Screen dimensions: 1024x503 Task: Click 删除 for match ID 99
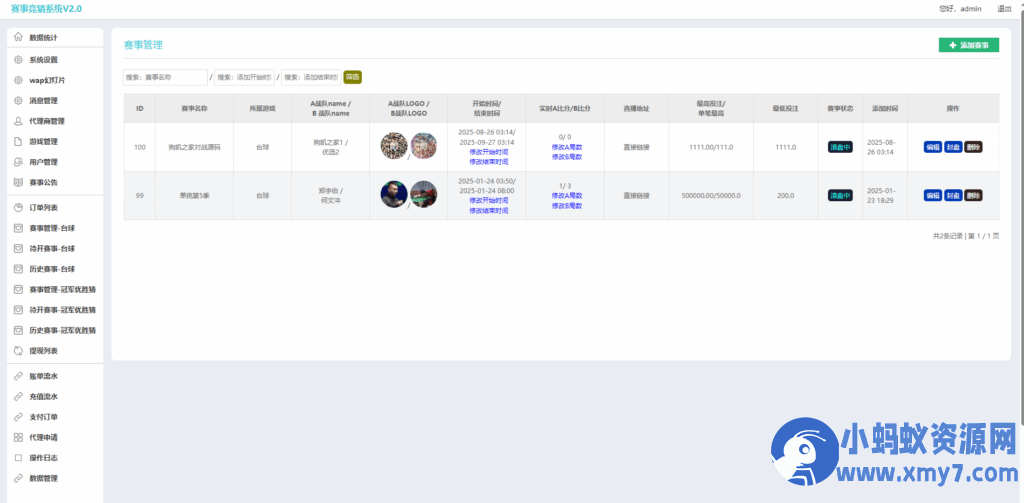973,196
